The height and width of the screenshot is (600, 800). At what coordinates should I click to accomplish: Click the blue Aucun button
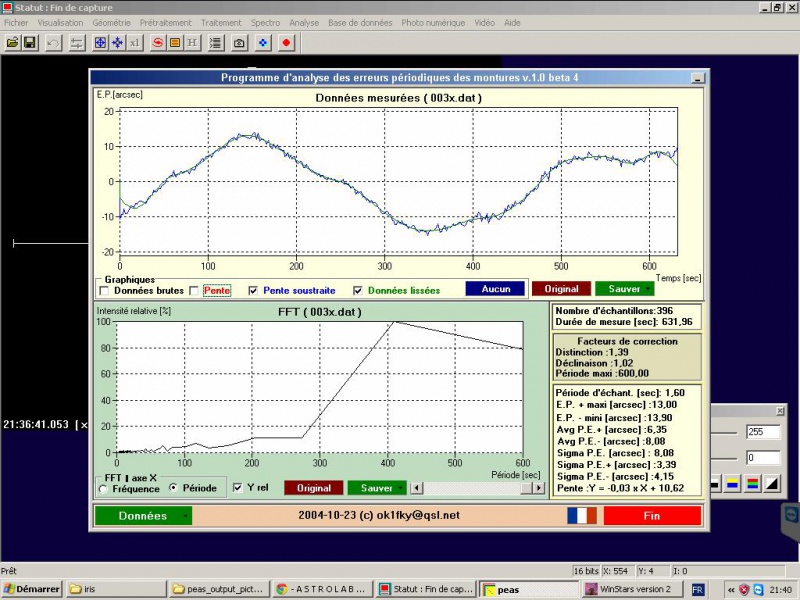click(x=495, y=289)
